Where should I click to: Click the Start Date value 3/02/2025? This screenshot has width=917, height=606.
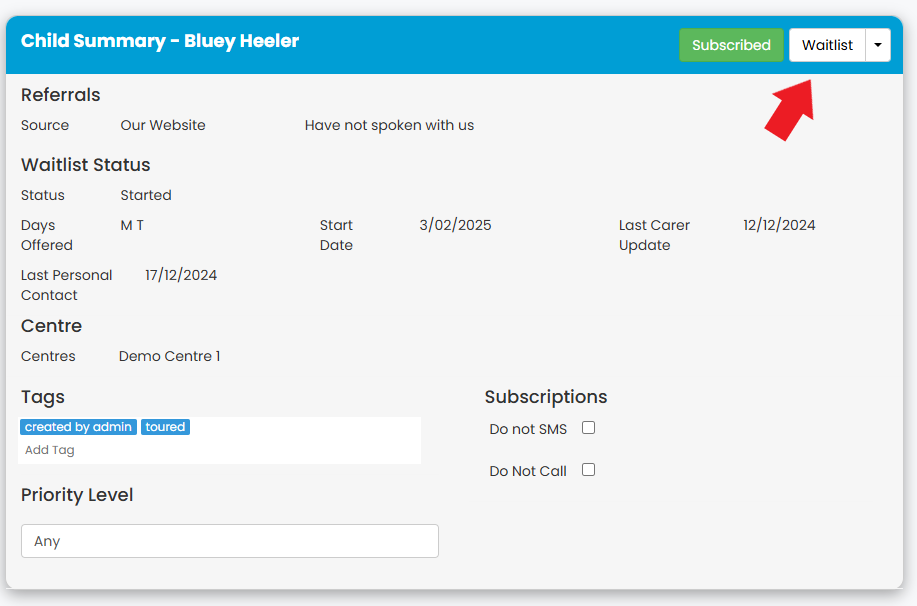(455, 225)
